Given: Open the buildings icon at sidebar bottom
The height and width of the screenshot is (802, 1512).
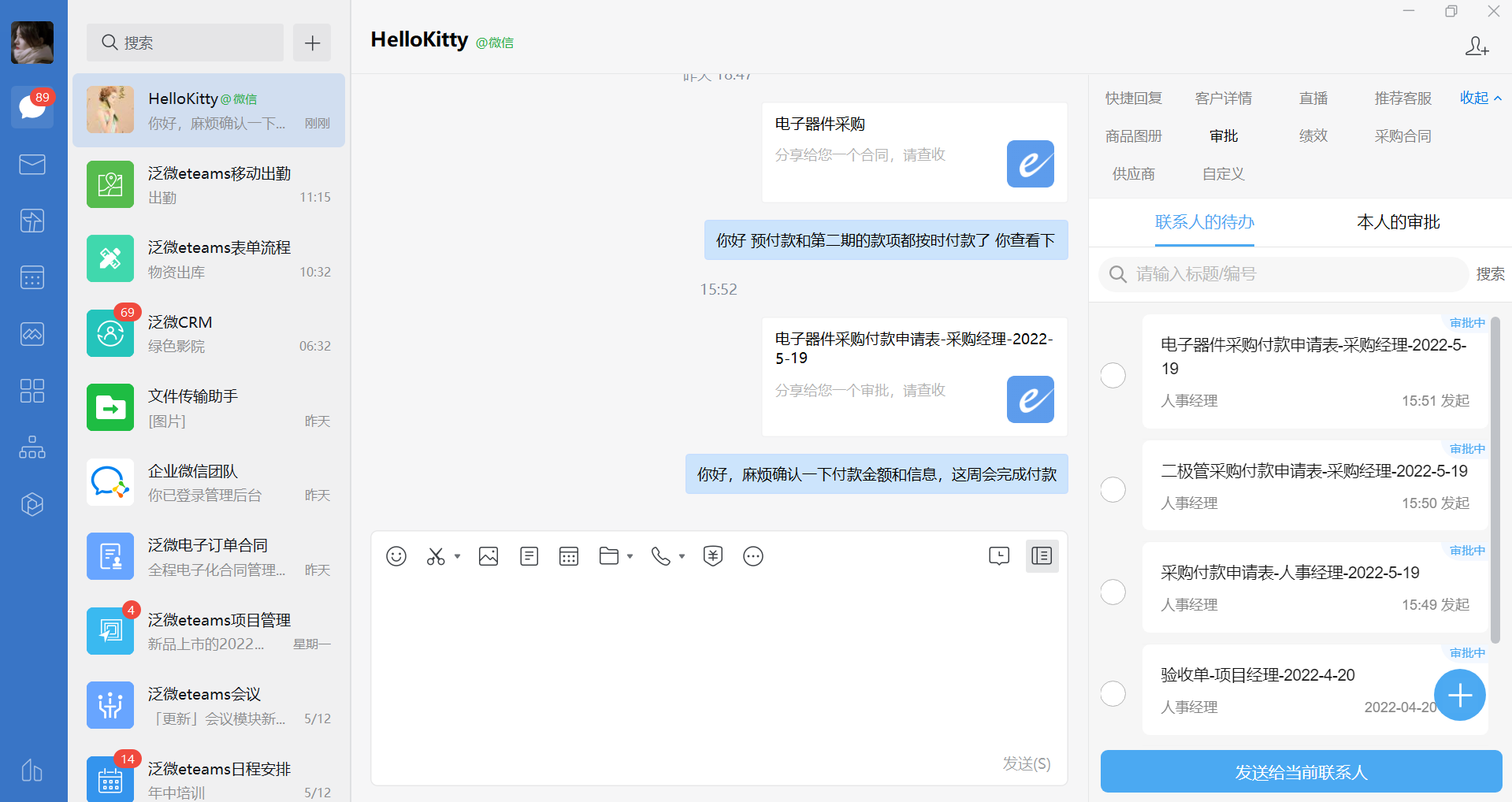Looking at the screenshot, I should pos(32,770).
